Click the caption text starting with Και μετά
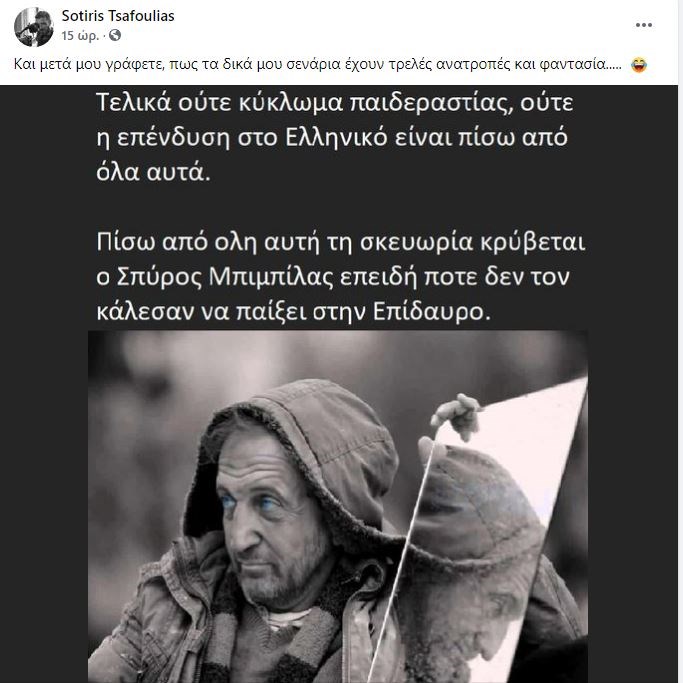 tap(318, 64)
